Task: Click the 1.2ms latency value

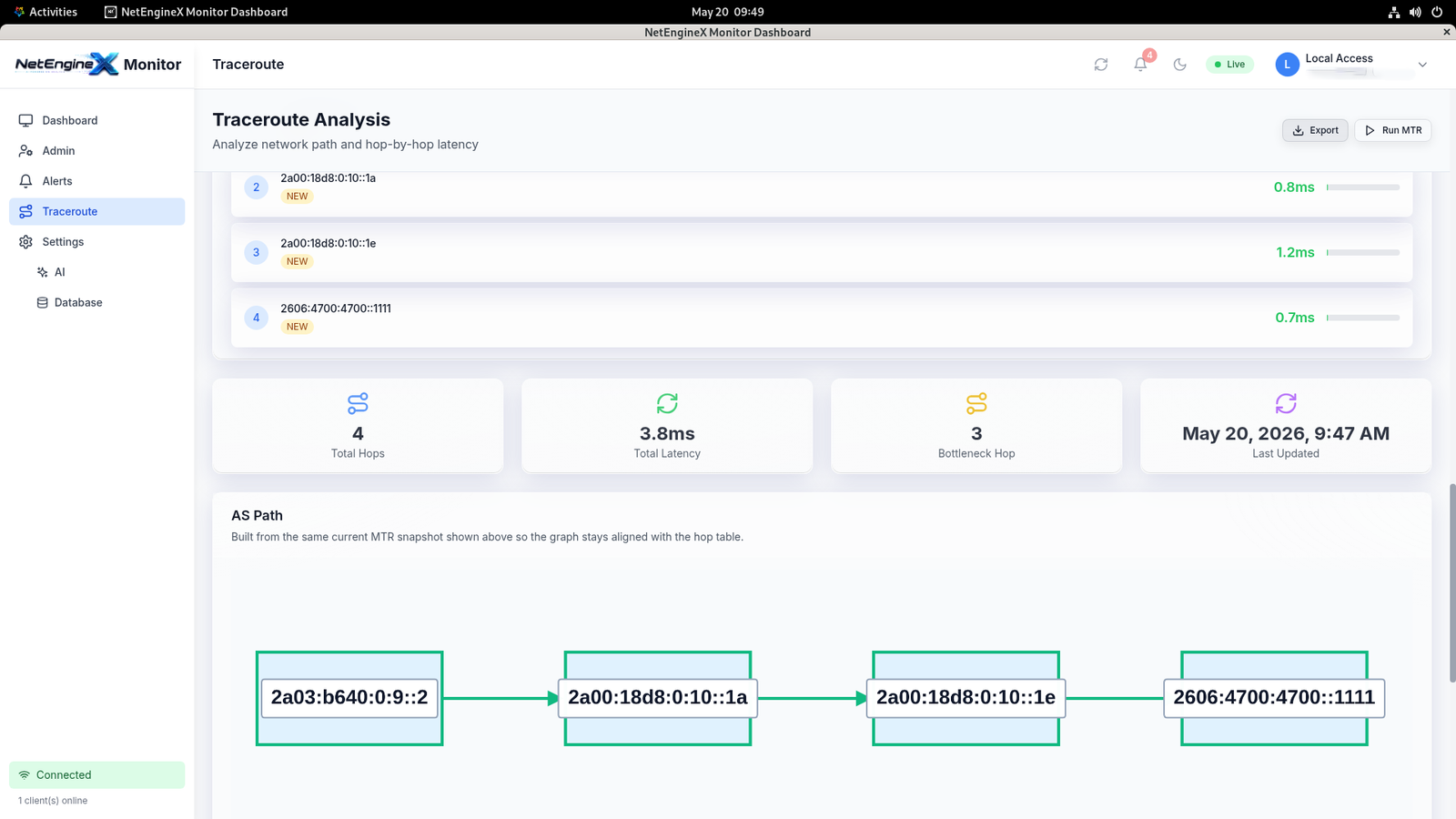Action: tap(1295, 252)
